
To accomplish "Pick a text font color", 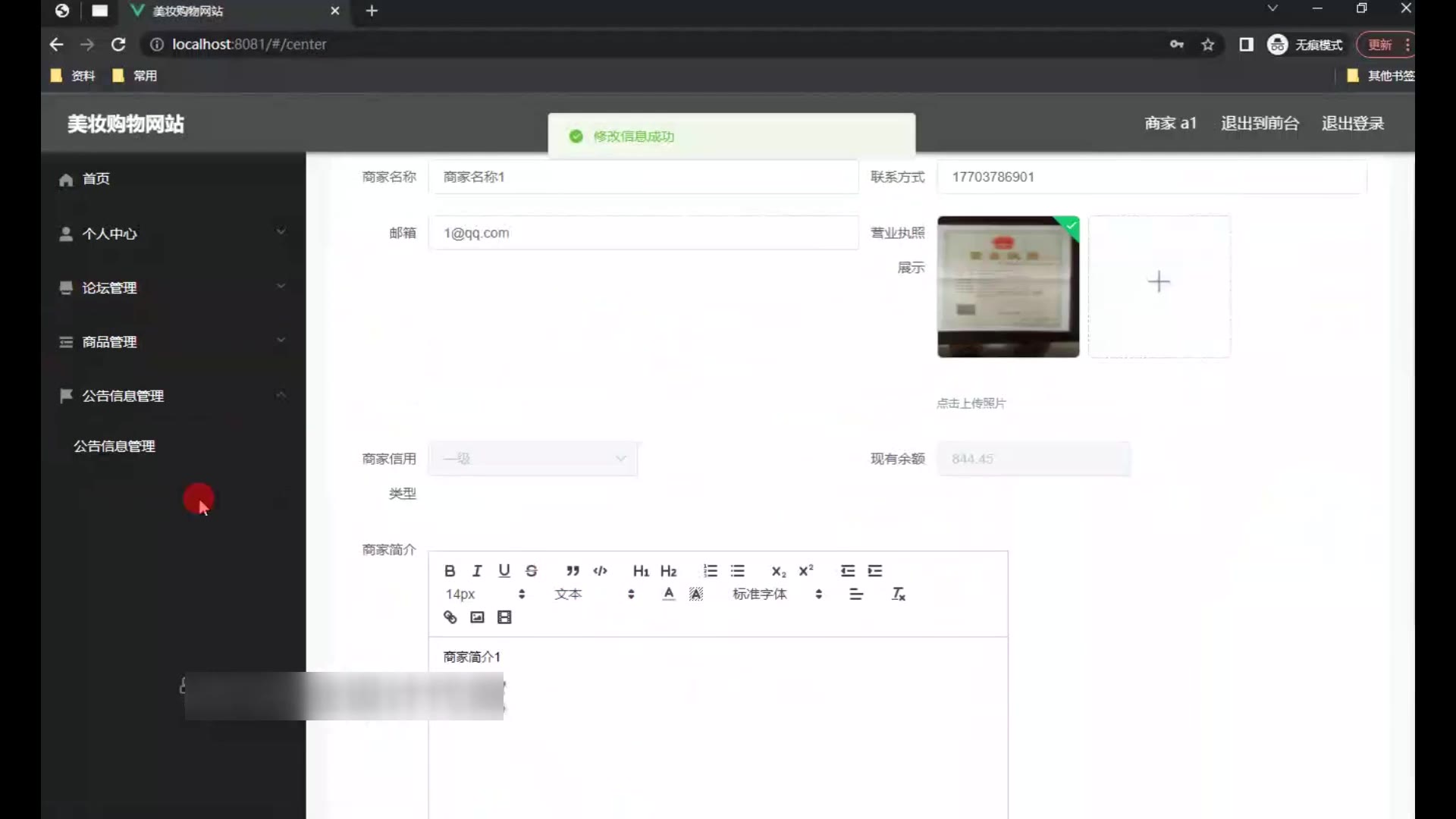I will (x=668, y=595).
